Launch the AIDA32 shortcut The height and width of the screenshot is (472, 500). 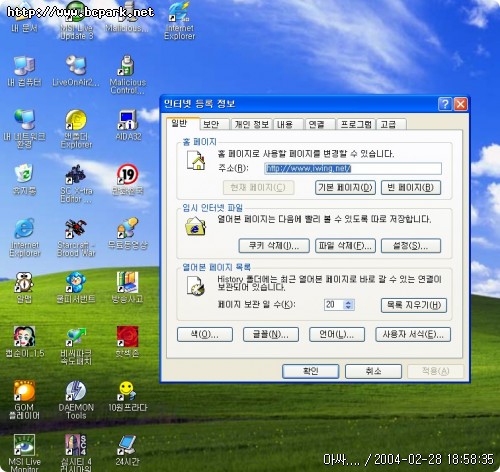[128, 125]
